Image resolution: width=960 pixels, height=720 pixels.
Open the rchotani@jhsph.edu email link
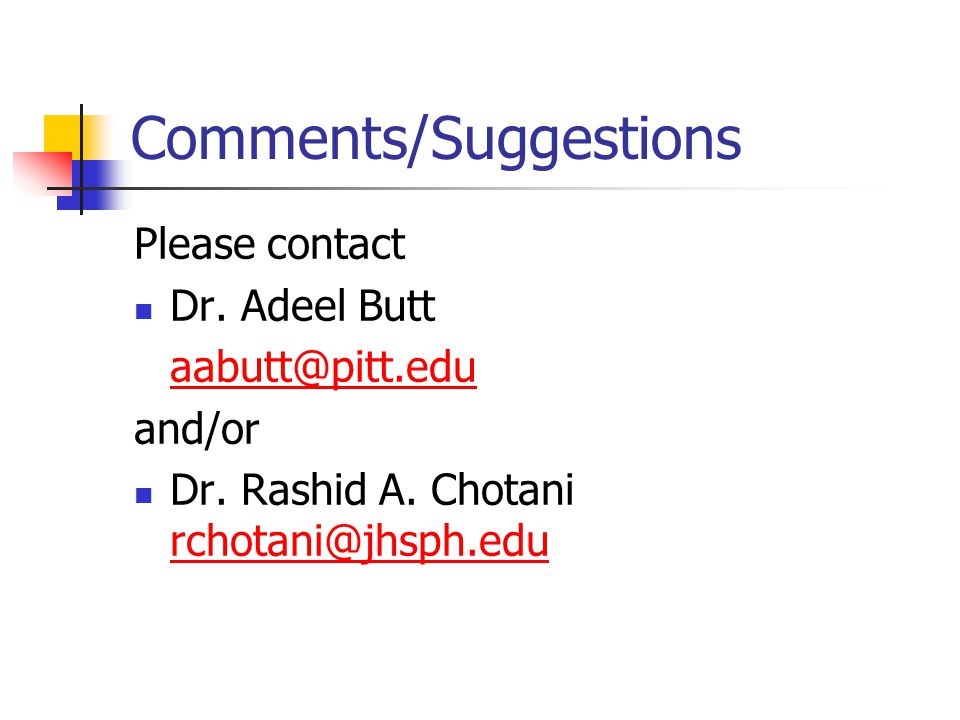pos(359,542)
